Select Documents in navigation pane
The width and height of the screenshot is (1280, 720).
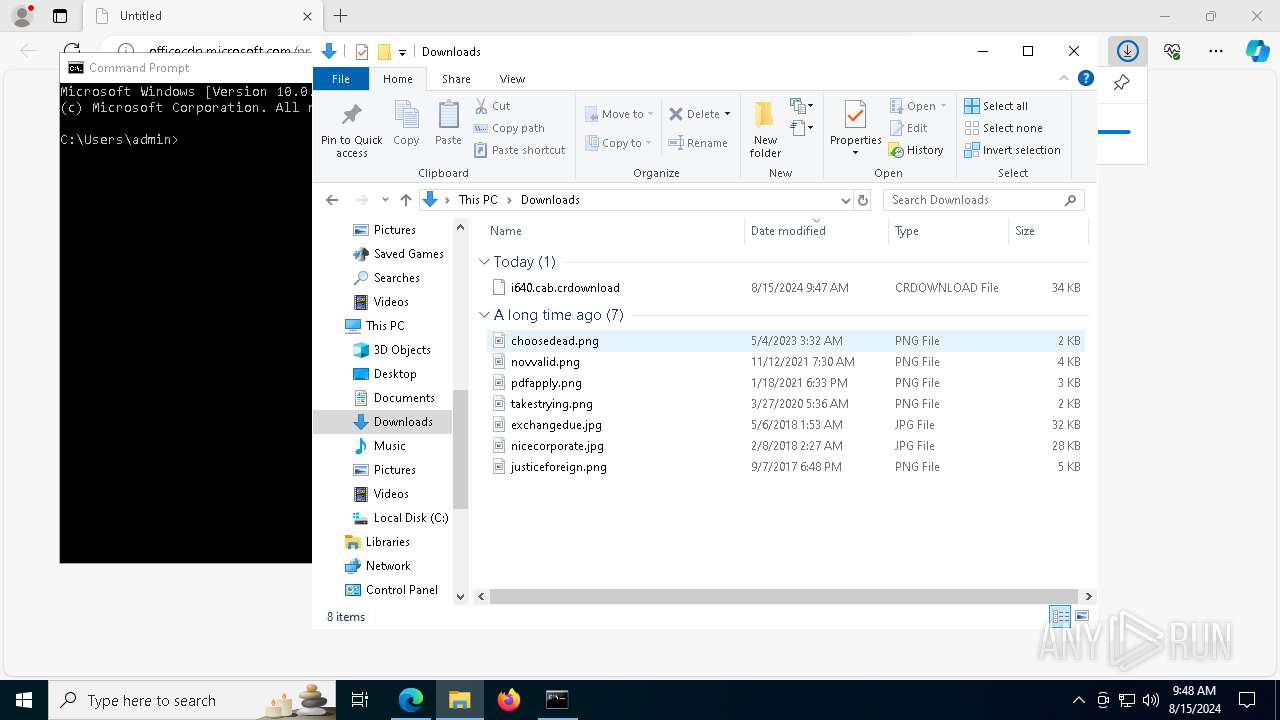(x=403, y=398)
